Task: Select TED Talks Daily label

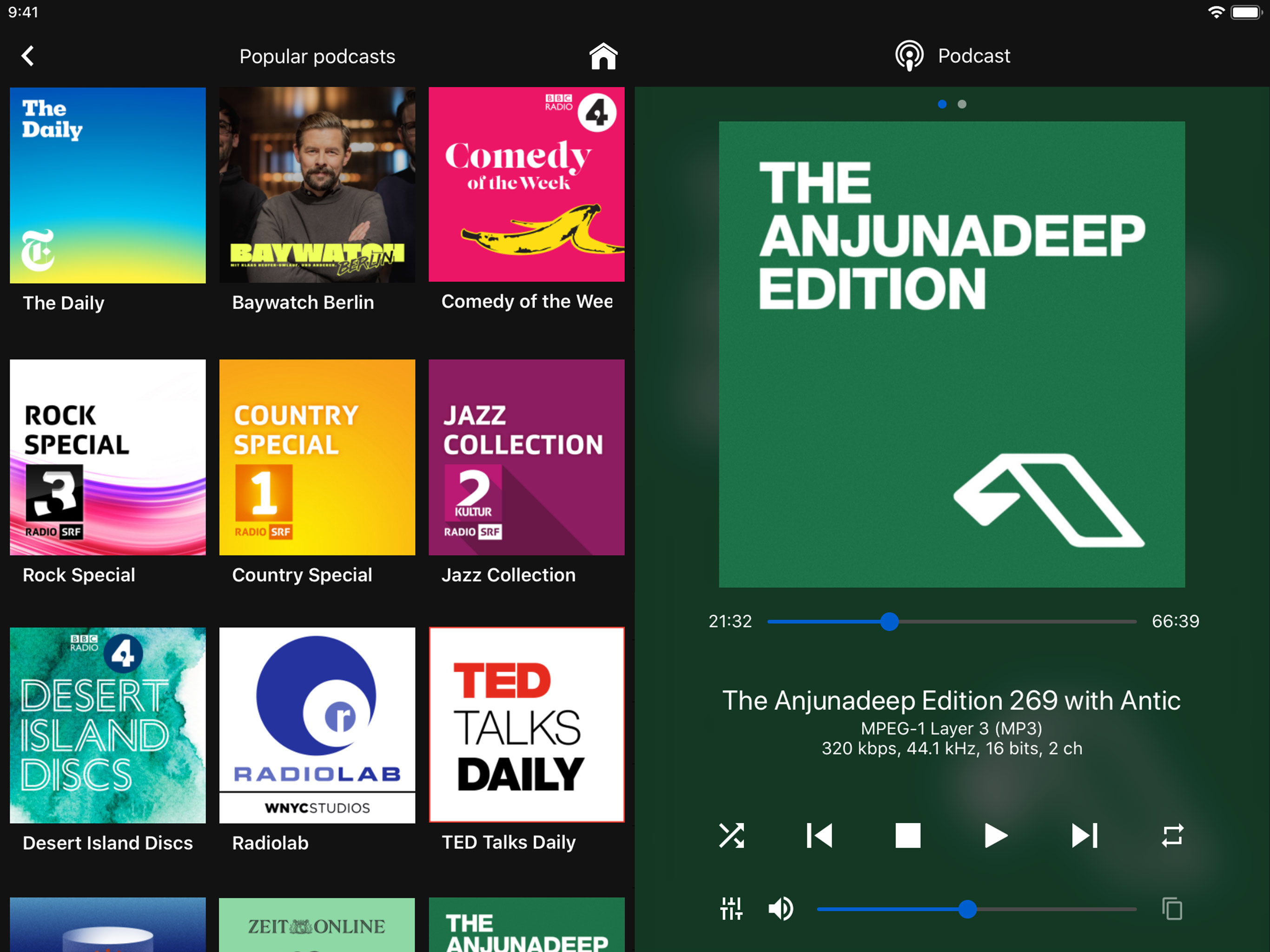Action: (x=508, y=842)
